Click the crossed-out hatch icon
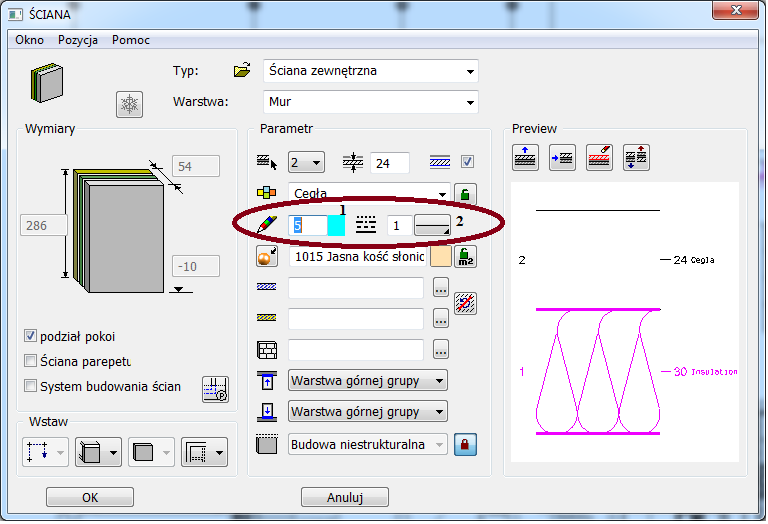Image resolution: width=768 pixels, height=524 pixels. point(465,304)
